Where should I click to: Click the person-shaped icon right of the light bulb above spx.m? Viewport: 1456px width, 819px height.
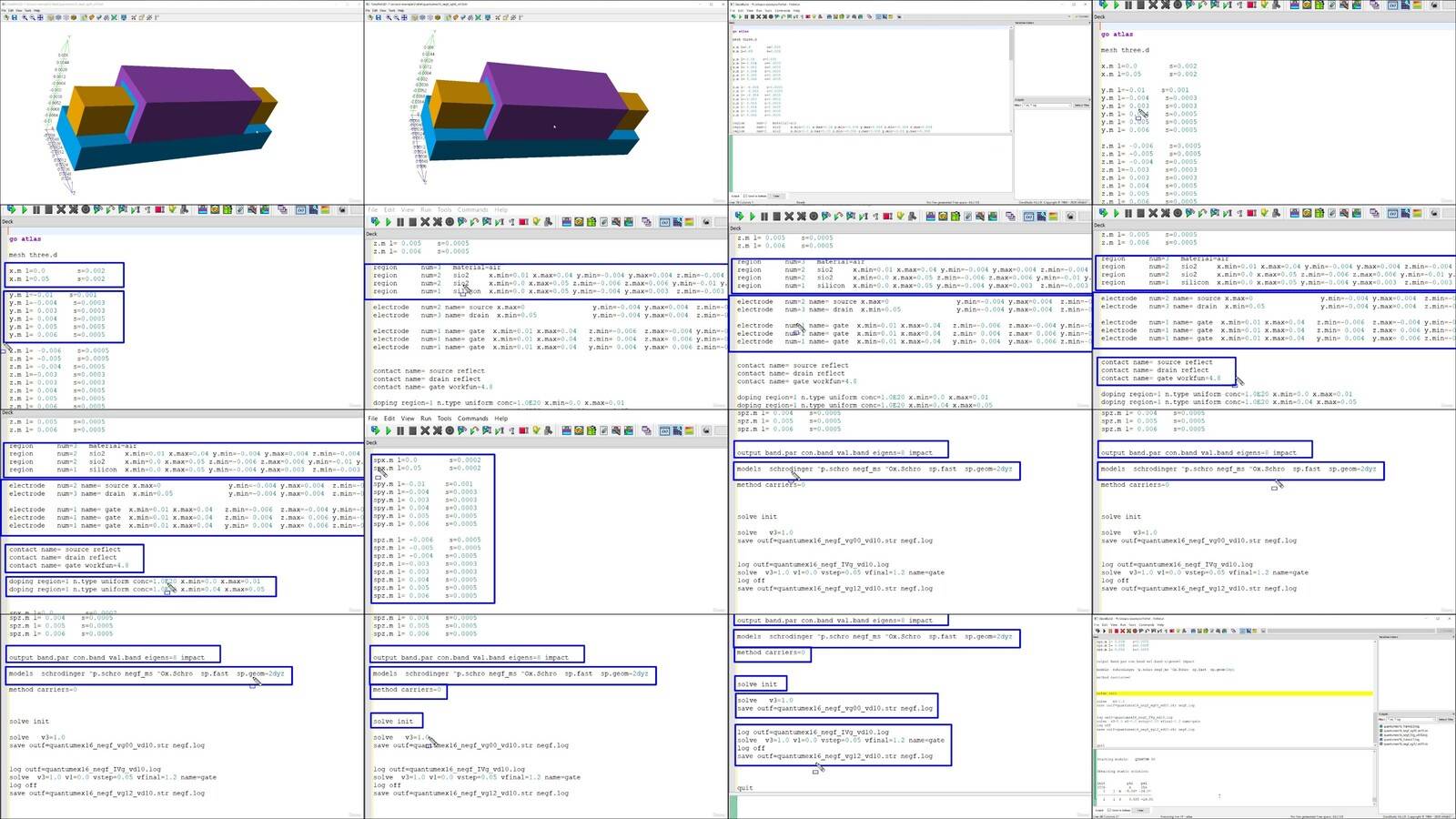pos(548,430)
